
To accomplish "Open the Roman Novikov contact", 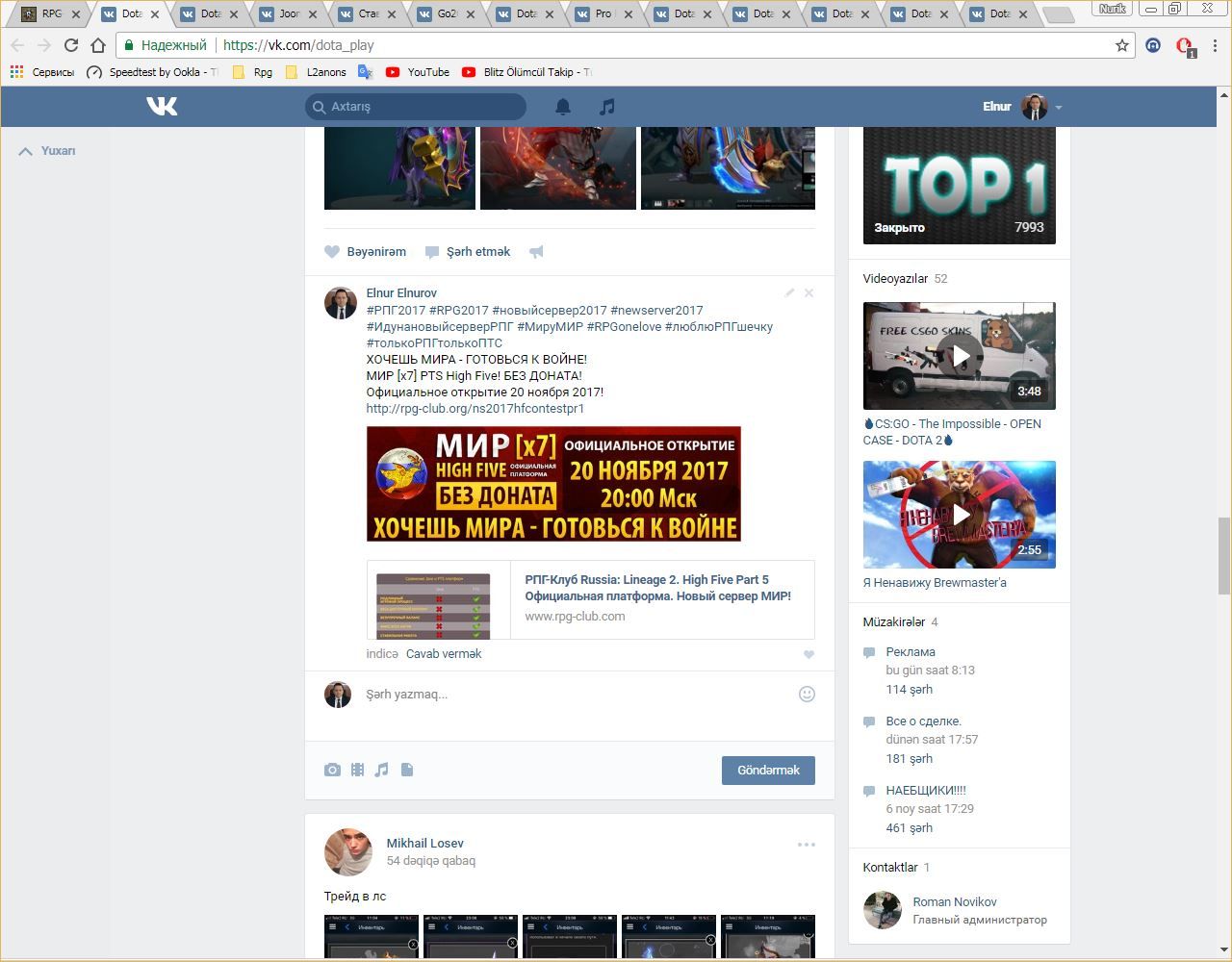I will [x=955, y=902].
